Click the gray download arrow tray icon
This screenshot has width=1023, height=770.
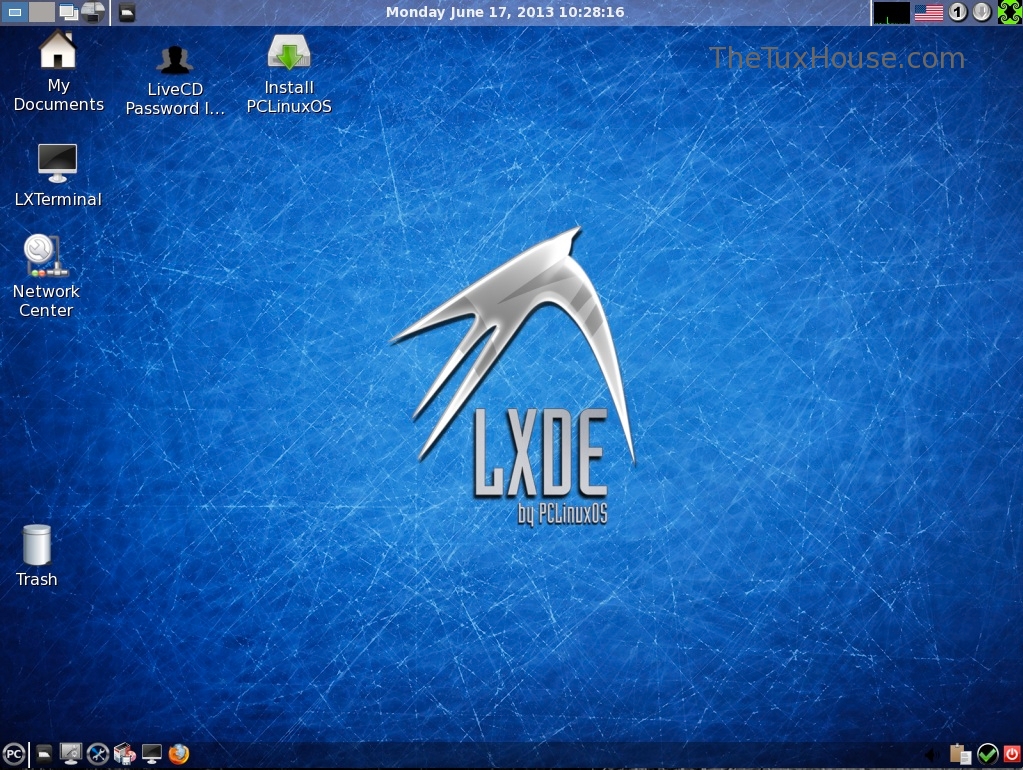[x=982, y=12]
